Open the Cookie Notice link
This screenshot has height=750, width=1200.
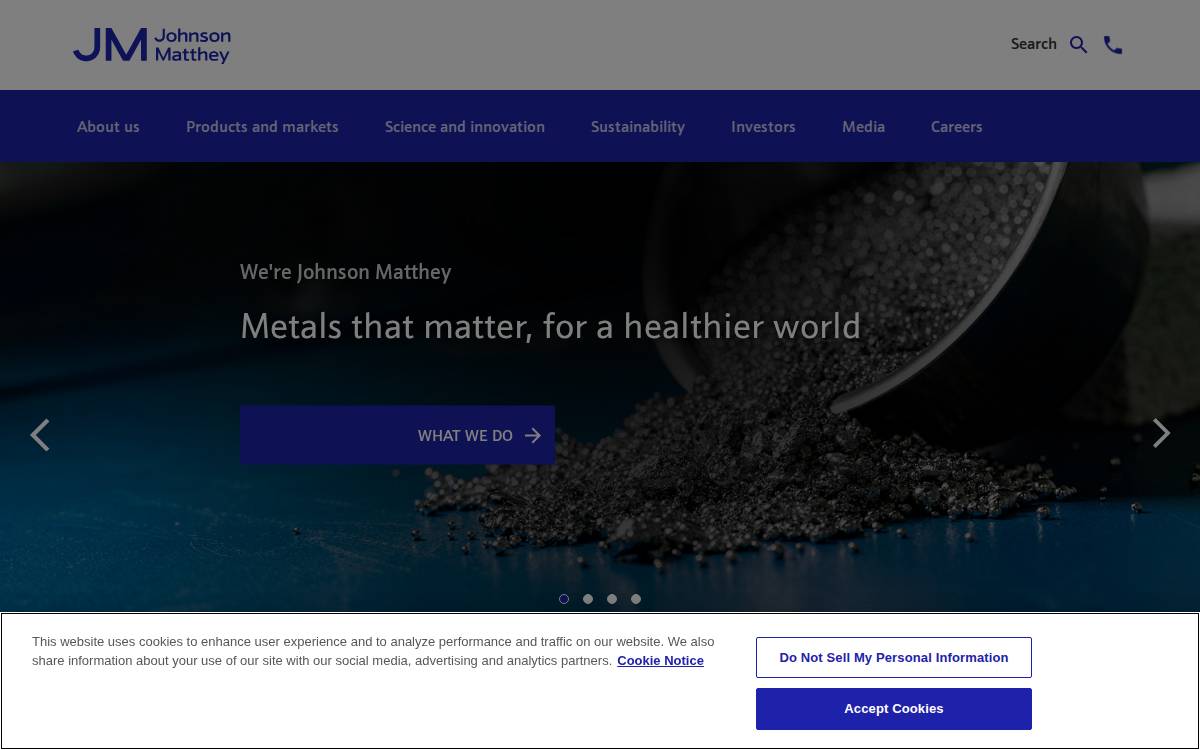coord(660,661)
